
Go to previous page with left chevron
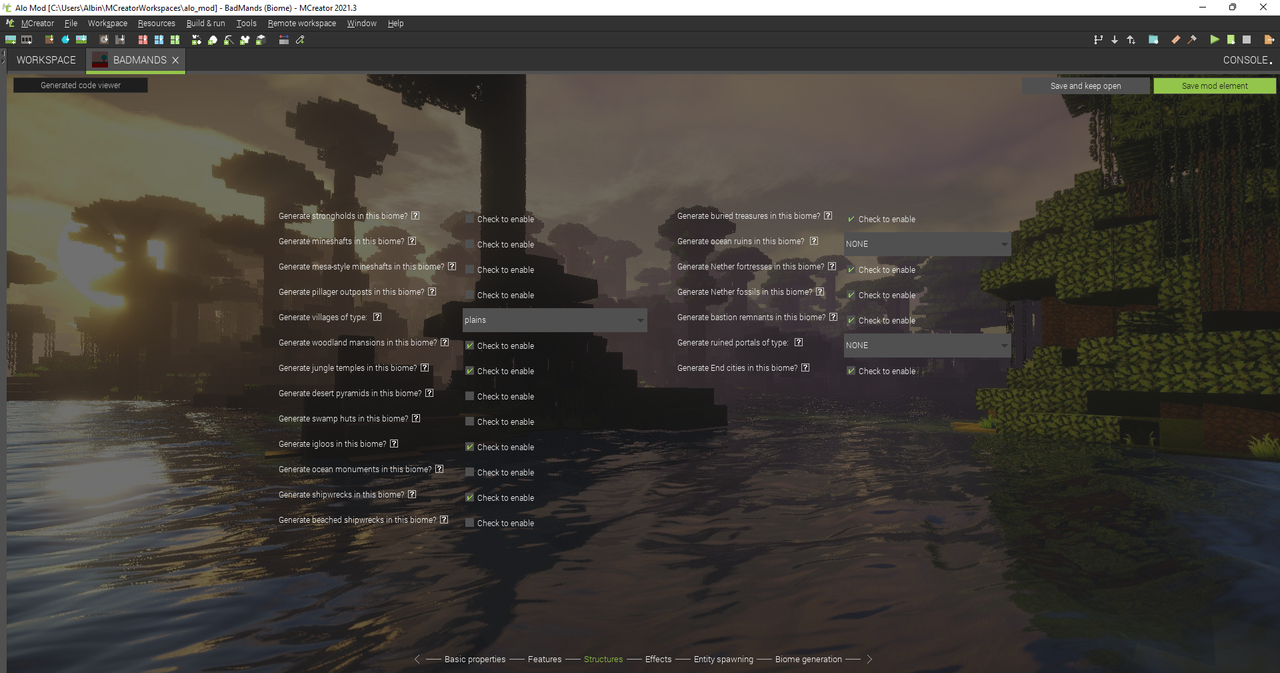[x=417, y=659]
